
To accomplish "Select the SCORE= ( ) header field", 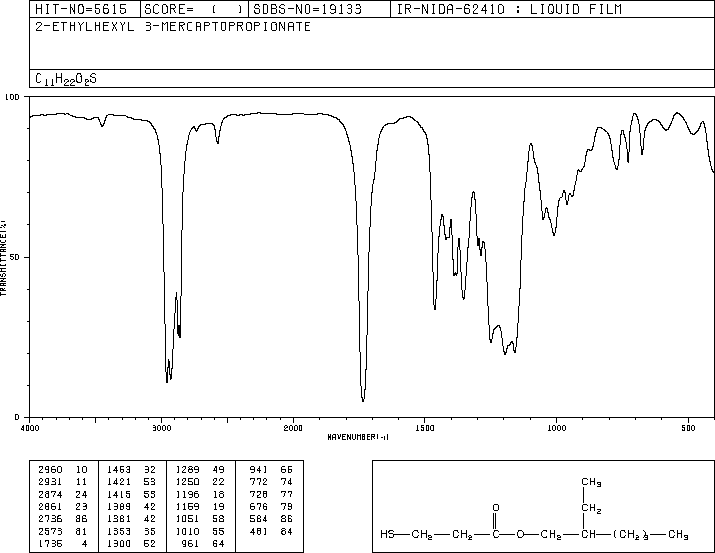I will (193, 9).
